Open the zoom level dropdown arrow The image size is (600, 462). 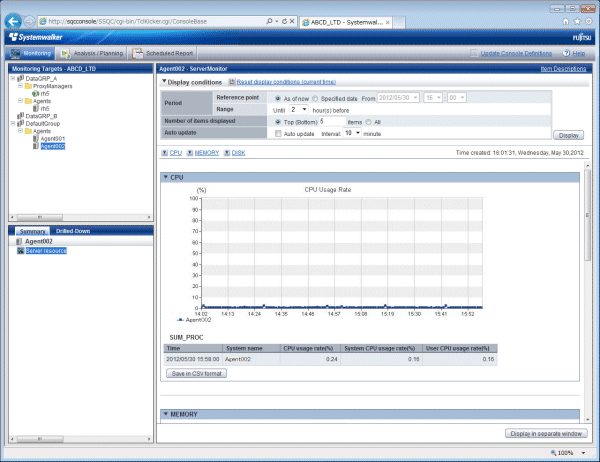[584, 453]
